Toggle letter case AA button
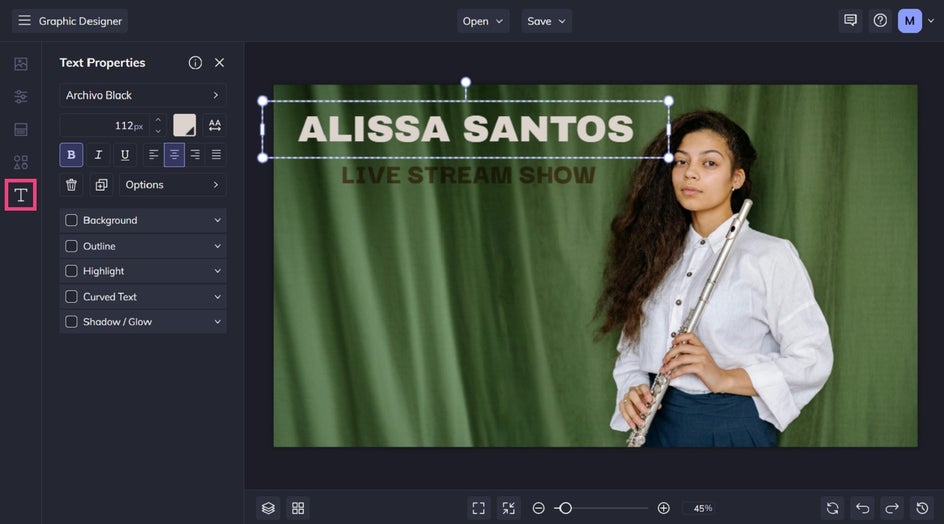Image resolution: width=944 pixels, height=524 pixels. (x=215, y=125)
